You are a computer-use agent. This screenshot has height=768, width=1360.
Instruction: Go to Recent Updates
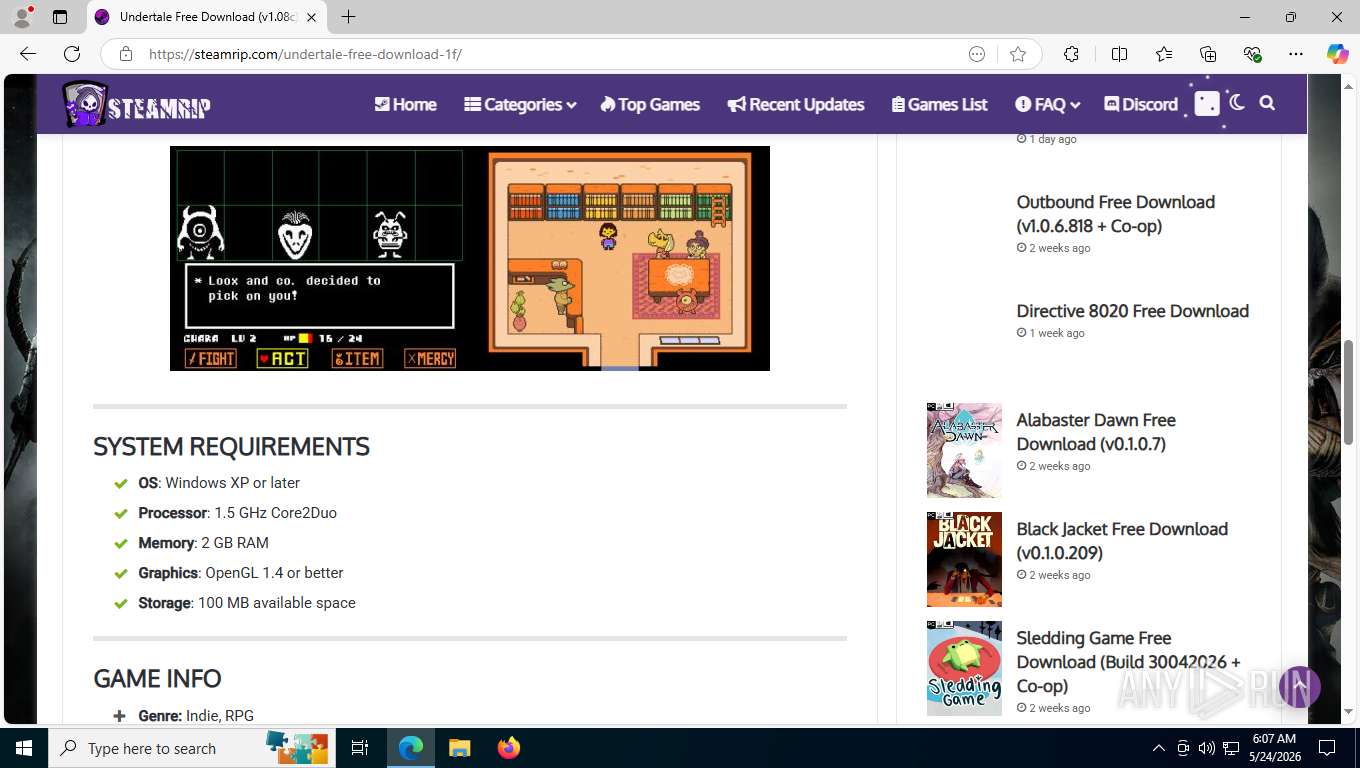coord(796,104)
